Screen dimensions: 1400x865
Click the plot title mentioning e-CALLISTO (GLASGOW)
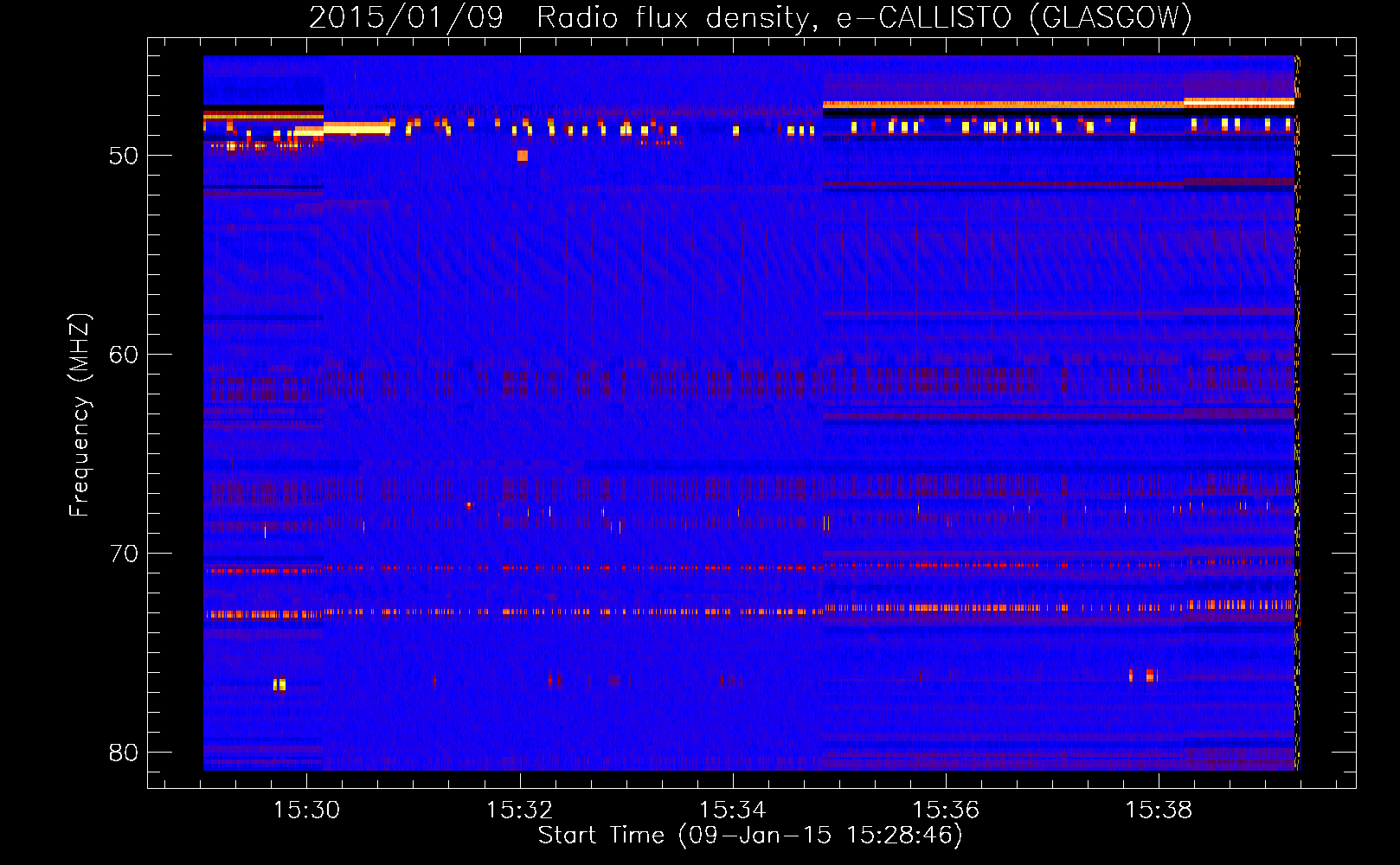tap(751, 17)
